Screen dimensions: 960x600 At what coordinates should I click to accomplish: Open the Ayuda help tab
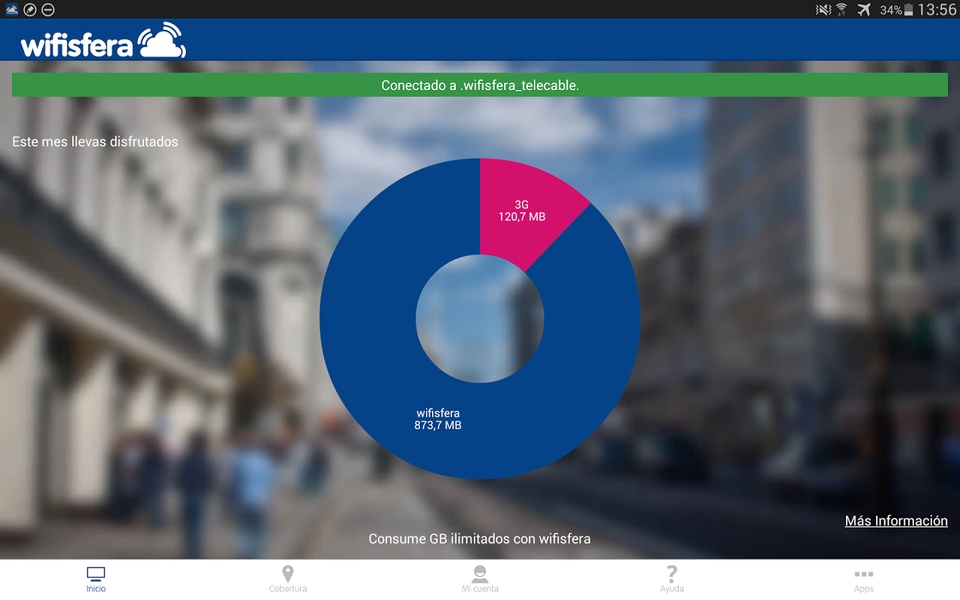pyautogui.click(x=672, y=579)
